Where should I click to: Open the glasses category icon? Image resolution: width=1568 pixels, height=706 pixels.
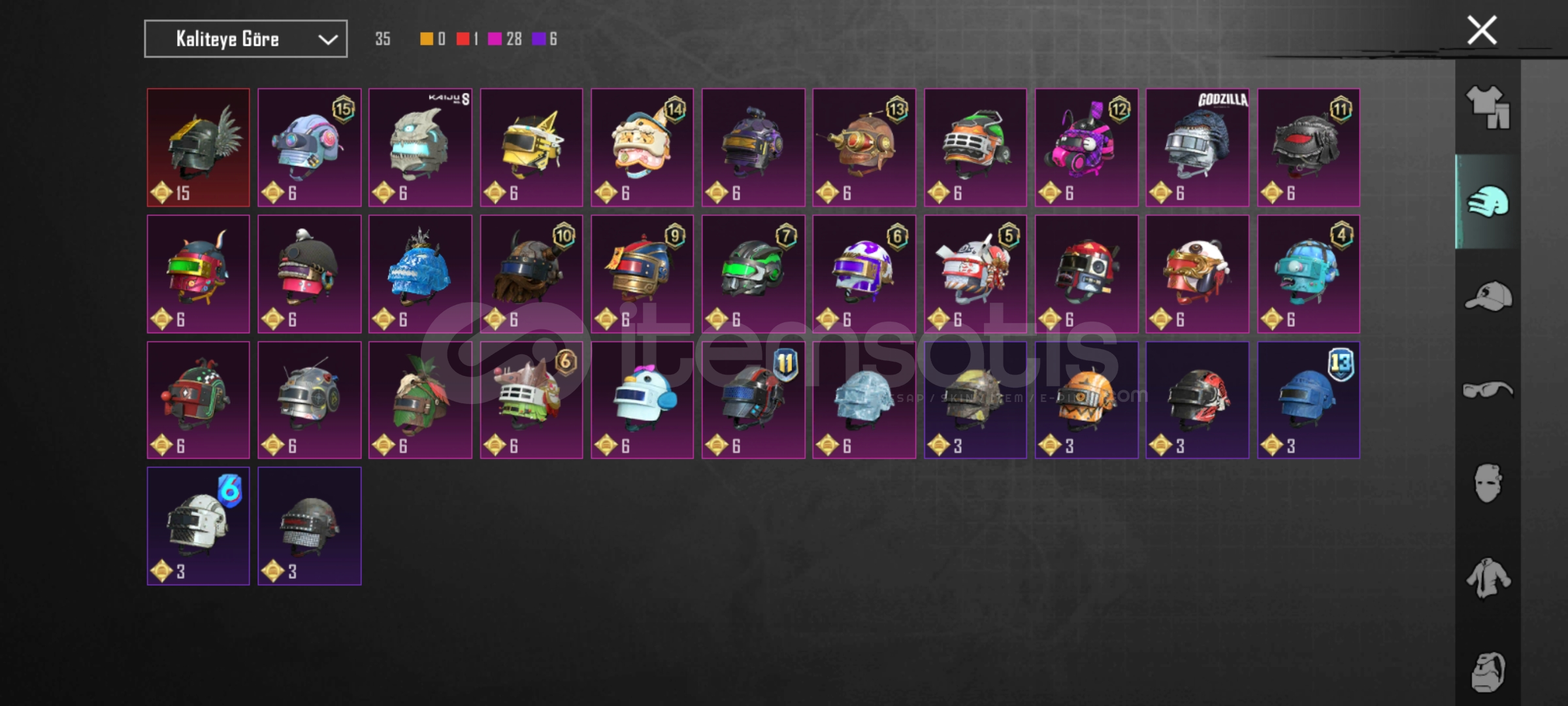(x=1488, y=390)
